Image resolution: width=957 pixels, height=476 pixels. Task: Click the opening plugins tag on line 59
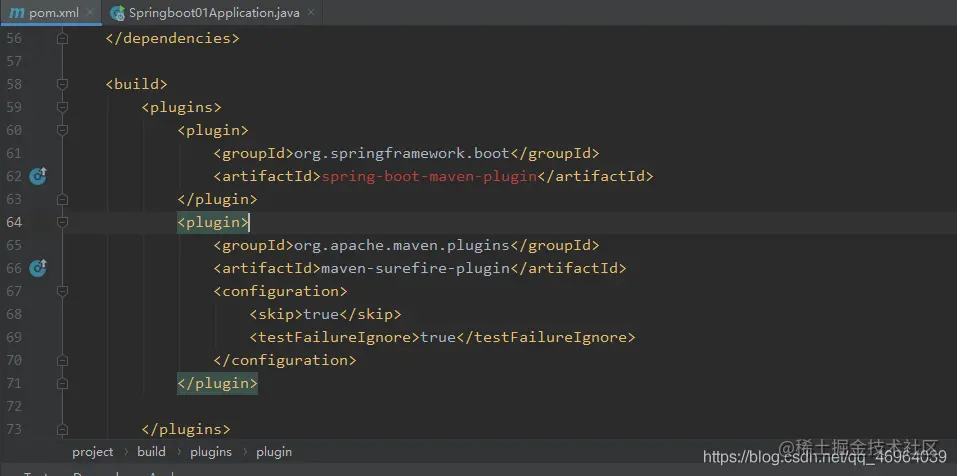(x=181, y=107)
